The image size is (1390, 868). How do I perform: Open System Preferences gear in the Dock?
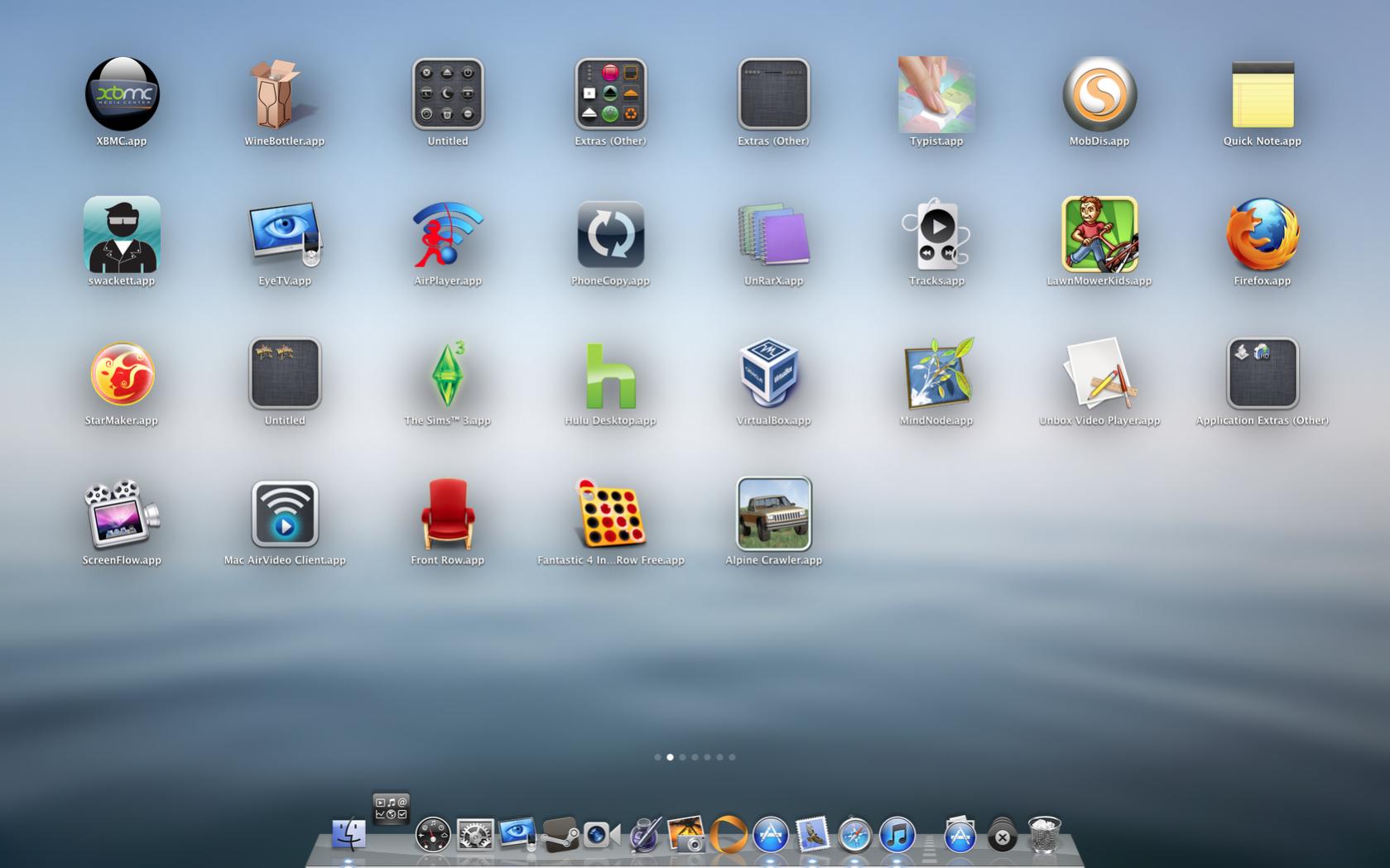(x=475, y=834)
